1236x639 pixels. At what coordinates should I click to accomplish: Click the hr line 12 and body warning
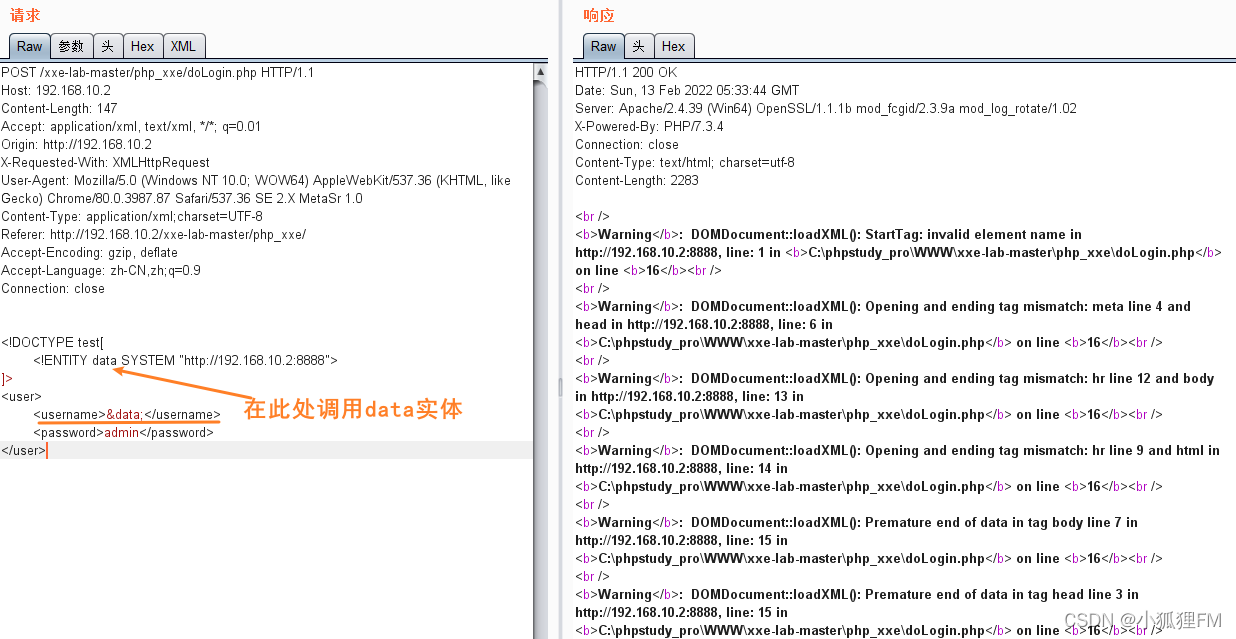tap(895, 396)
